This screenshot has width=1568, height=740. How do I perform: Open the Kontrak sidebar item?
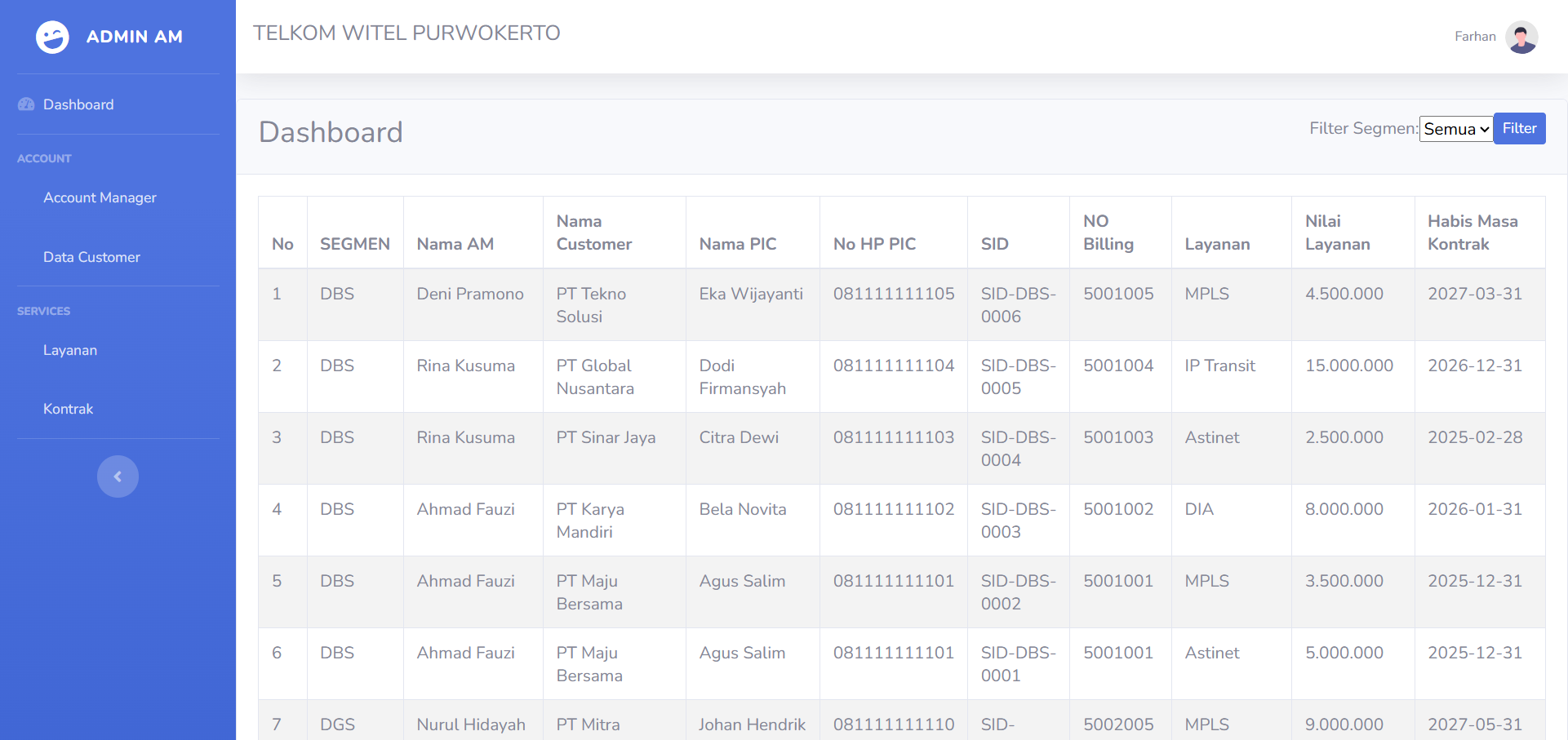(x=68, y=409)
